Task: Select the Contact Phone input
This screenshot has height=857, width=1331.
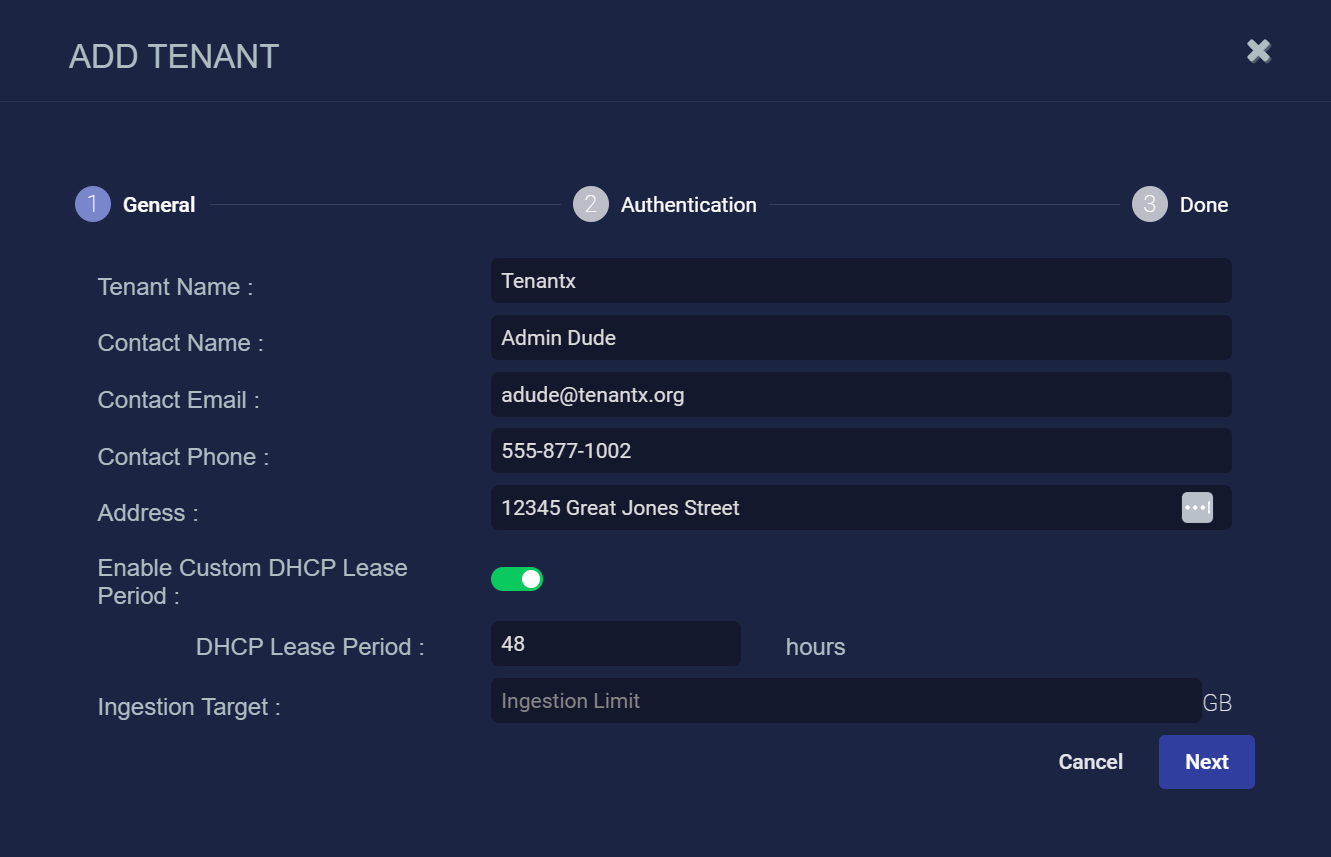Action: pos(860,451)
